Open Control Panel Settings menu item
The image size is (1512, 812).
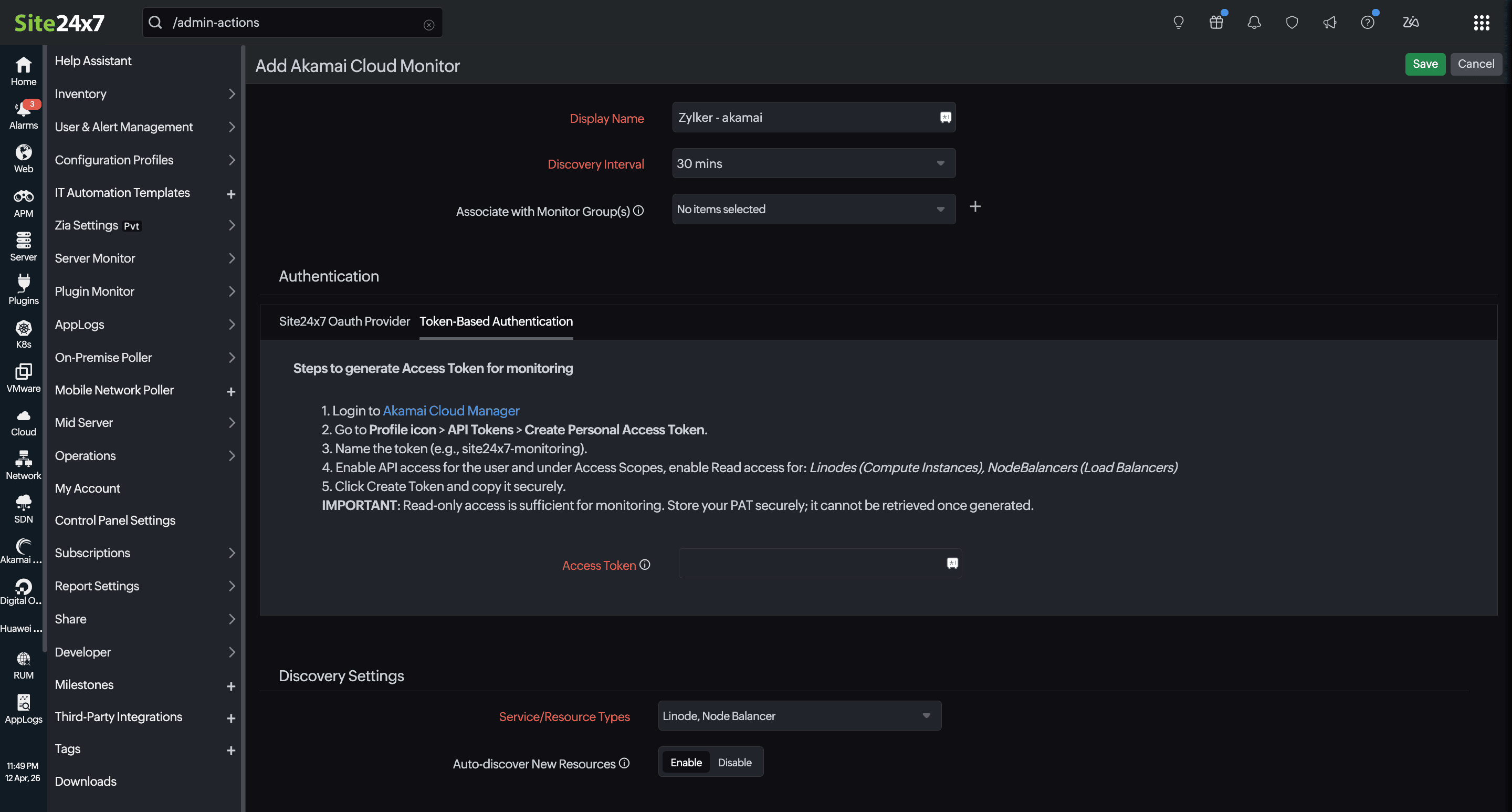coord(115,520)
